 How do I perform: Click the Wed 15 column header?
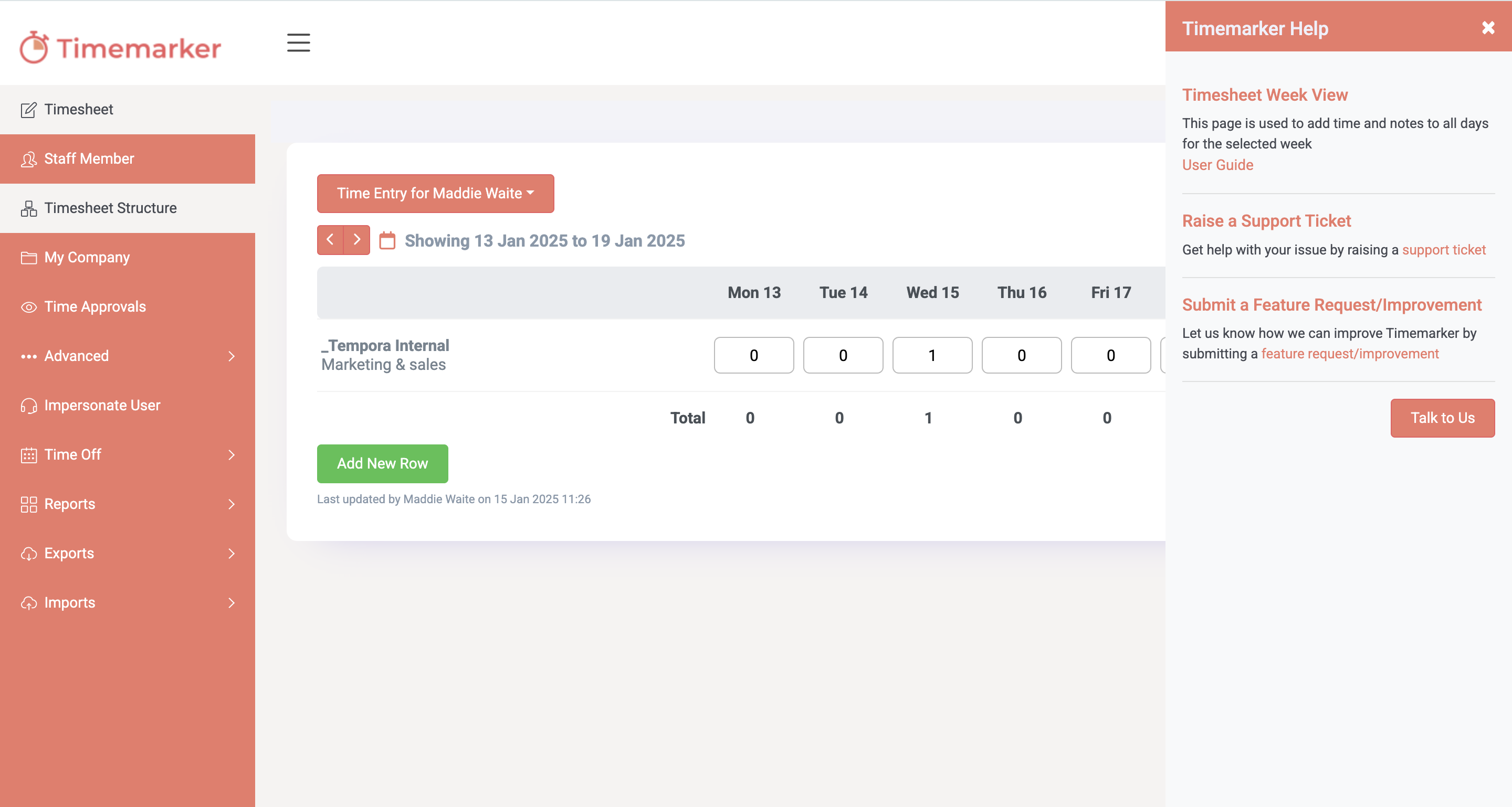pyautogui.click(x=932, y=293)
